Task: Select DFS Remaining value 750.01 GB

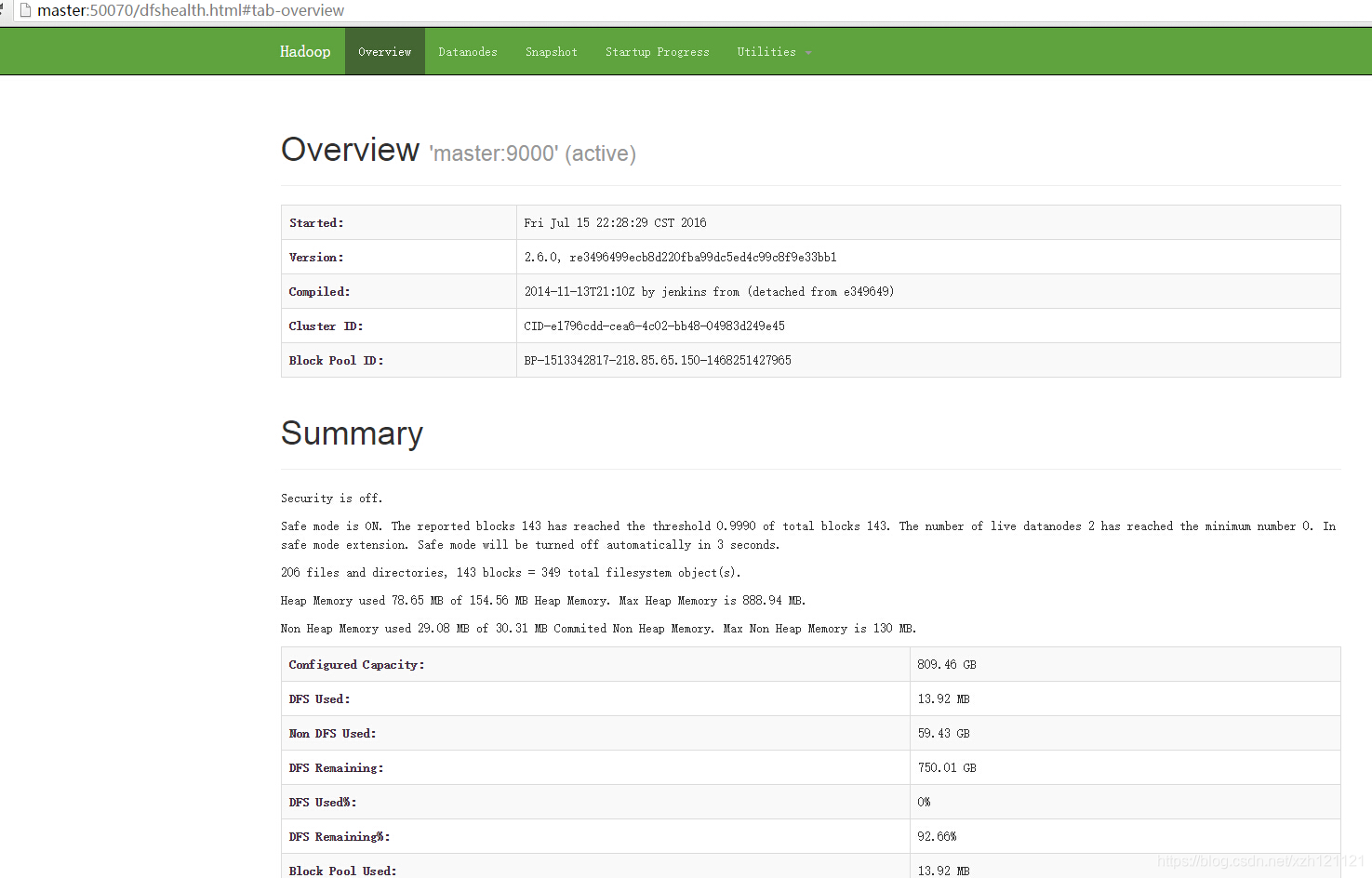Action: (947, 767)
